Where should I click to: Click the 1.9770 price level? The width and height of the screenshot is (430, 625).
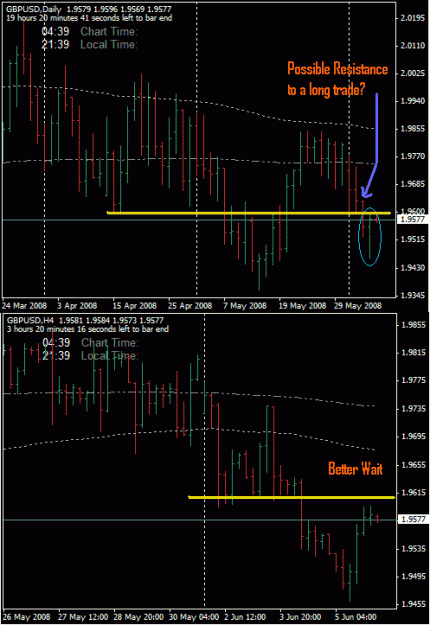tap(412, 156)
